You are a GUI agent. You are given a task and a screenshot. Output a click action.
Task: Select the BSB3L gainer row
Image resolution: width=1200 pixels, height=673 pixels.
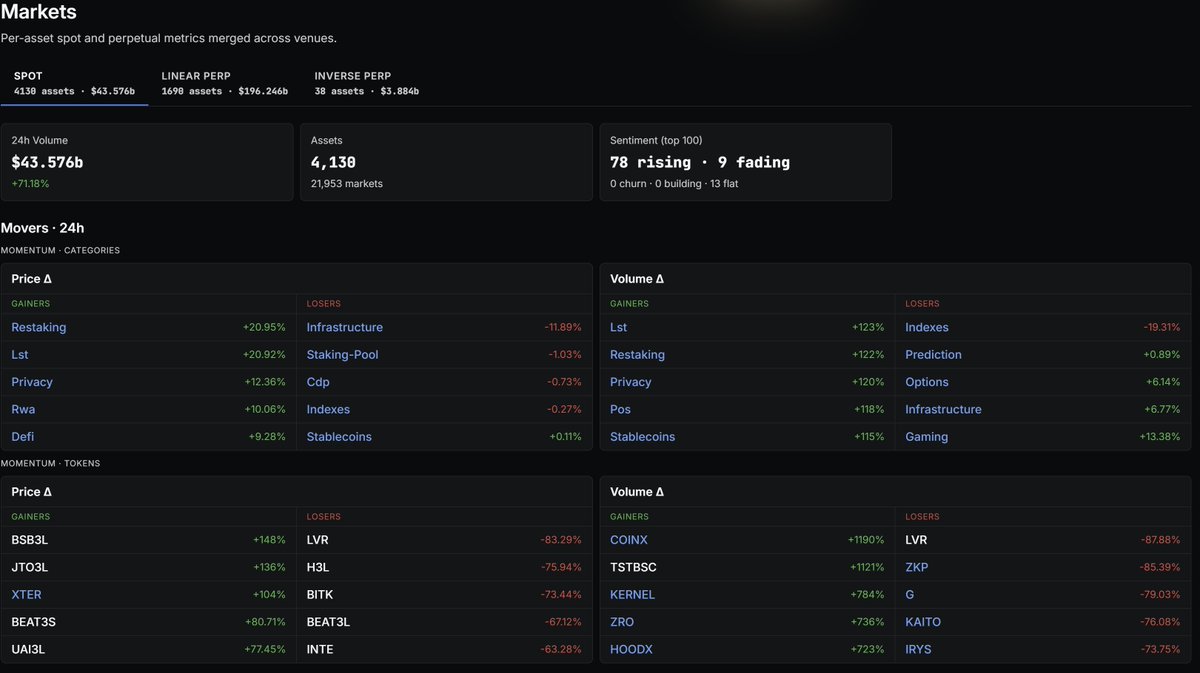click(148, 540)
